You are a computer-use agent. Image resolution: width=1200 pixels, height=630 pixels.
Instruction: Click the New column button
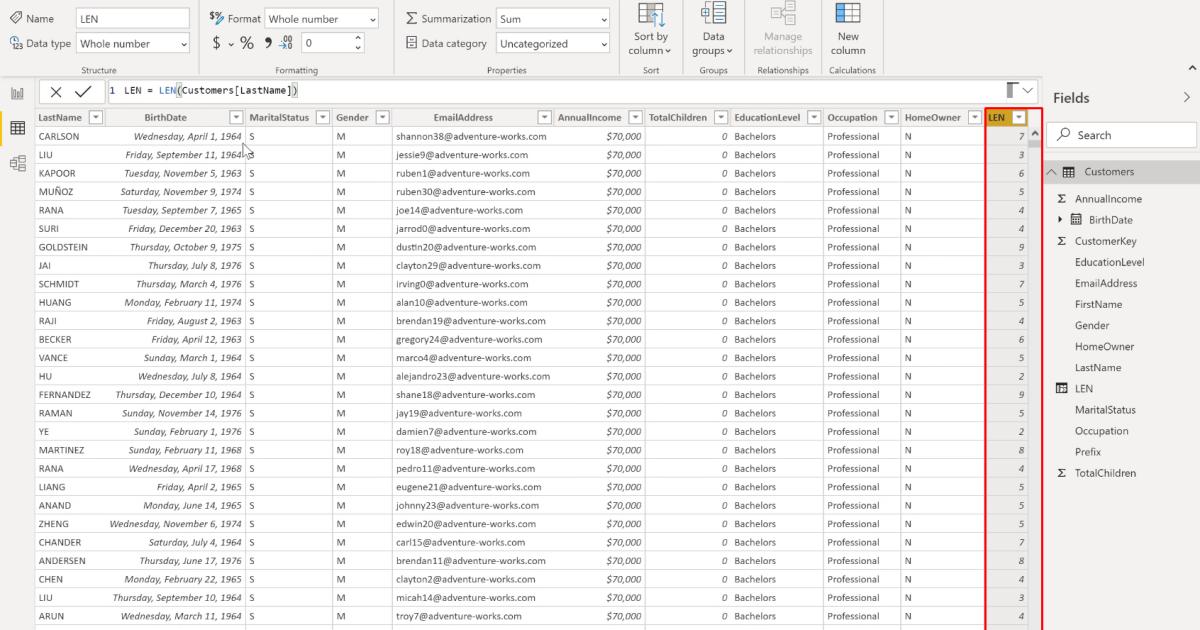pyautogui.click(x=847, y=30)
